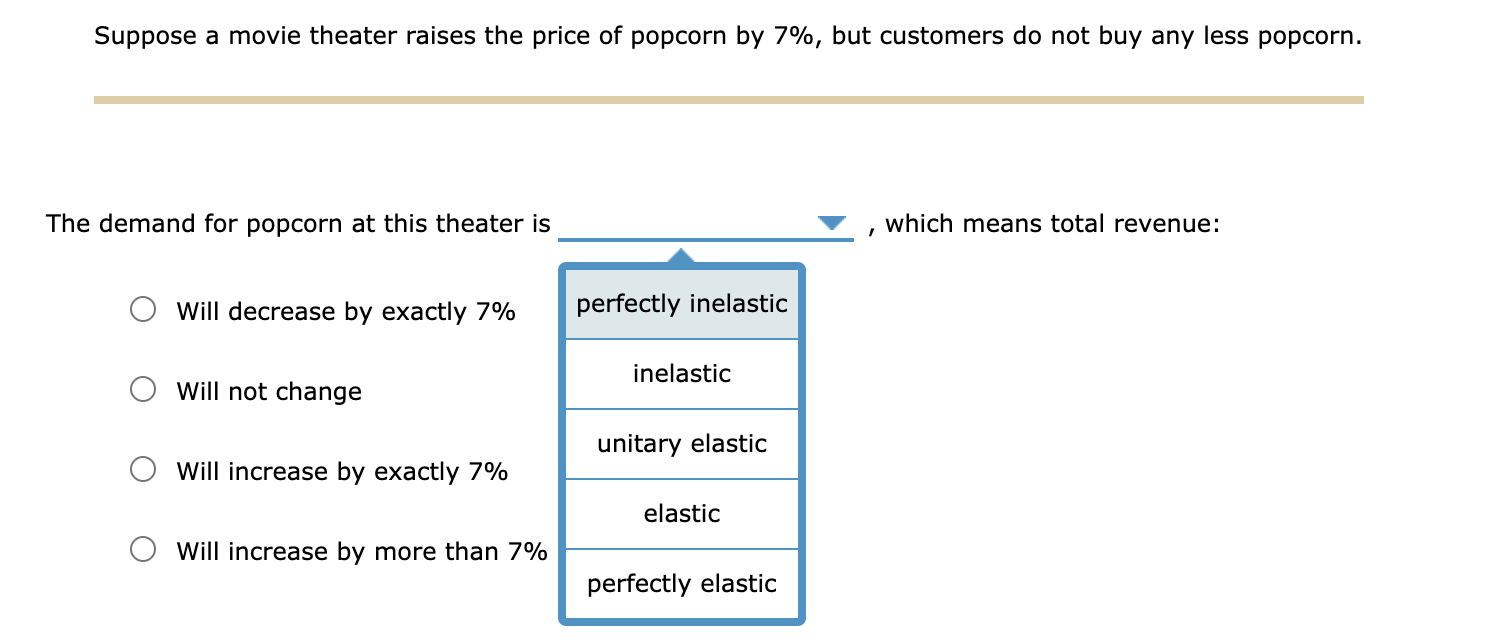Click the dropdown list's blue border

click(x=565, y=440)
